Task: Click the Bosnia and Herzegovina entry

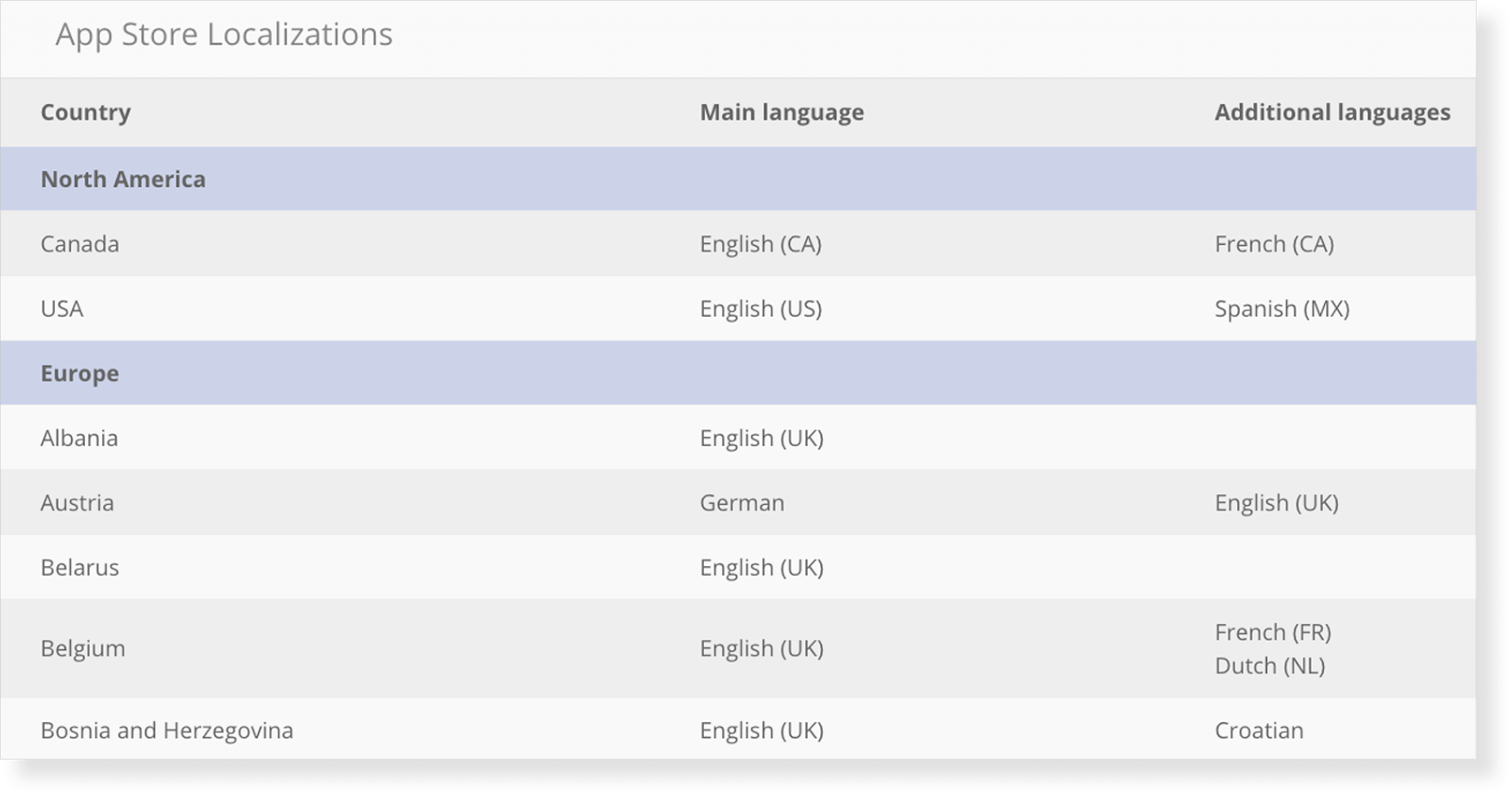Action: 167,731
